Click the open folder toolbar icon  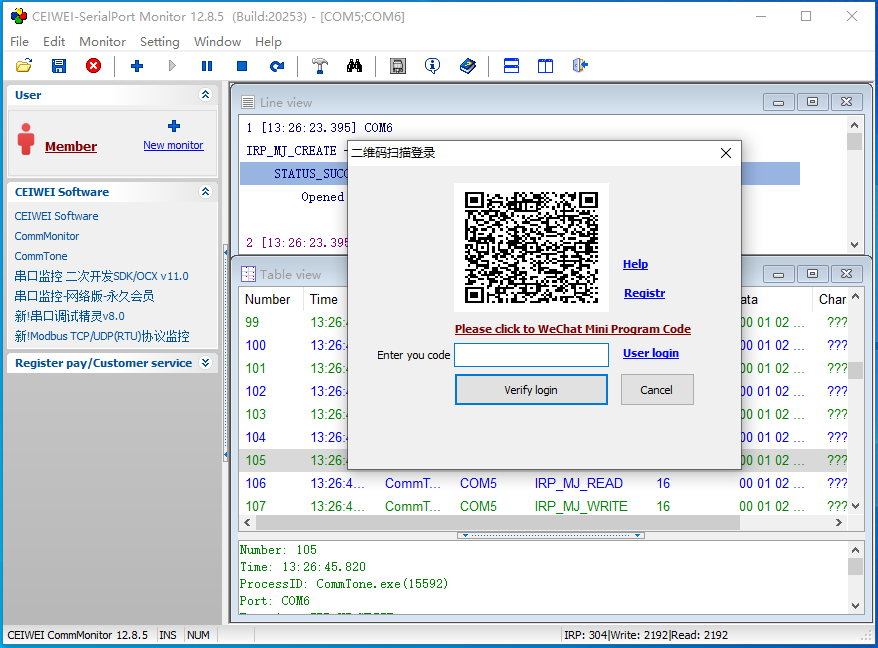tap(24, 66)
